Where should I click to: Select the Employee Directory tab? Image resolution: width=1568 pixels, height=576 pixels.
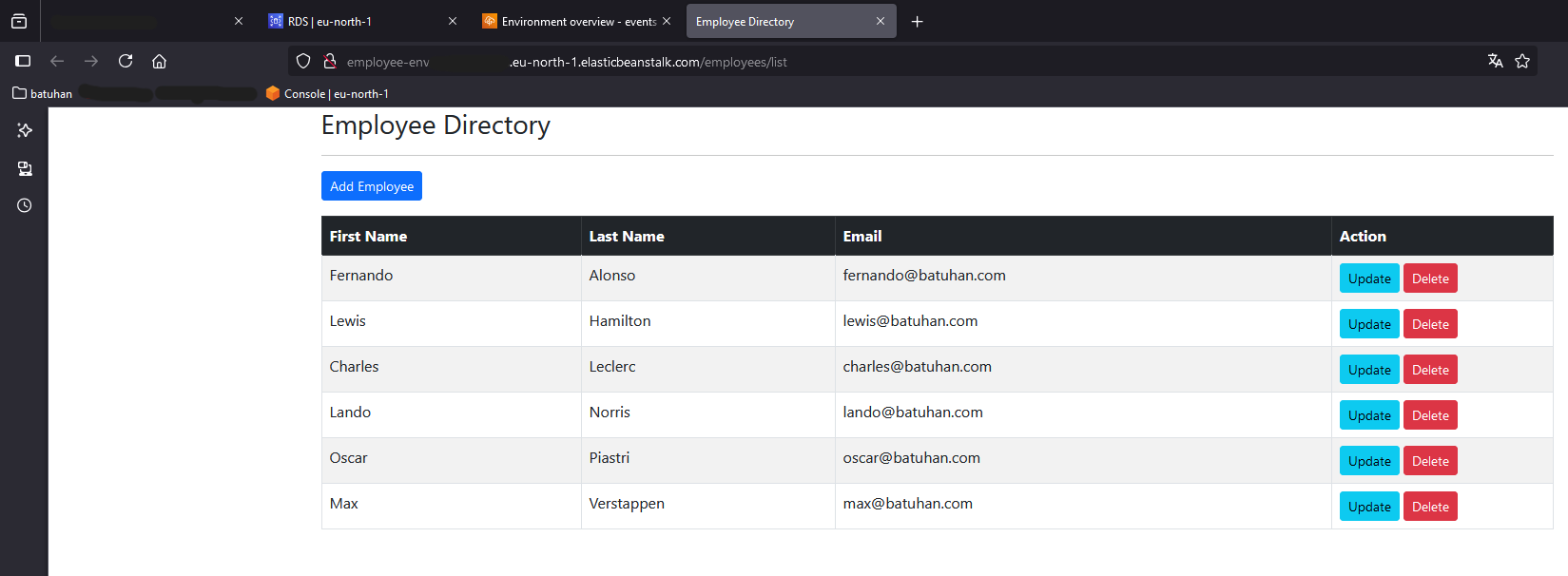coord(791,21)
